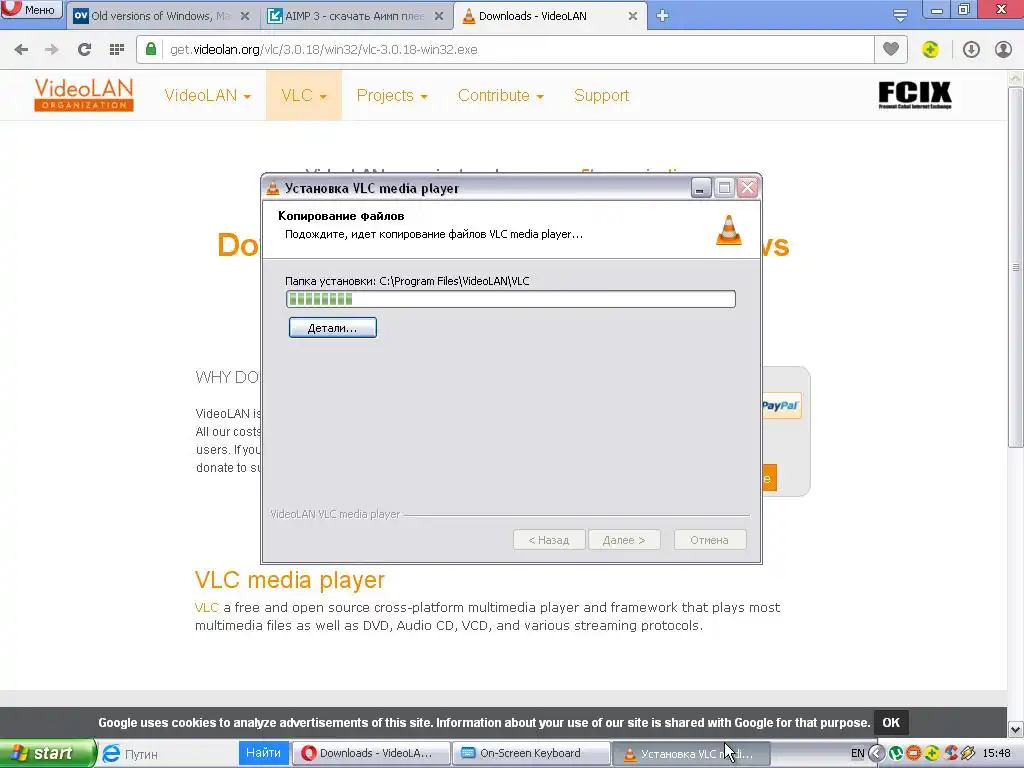Expand the Contribute navigation dropdown
This screenshot has height=768, width=1024.
pos(501,95)
